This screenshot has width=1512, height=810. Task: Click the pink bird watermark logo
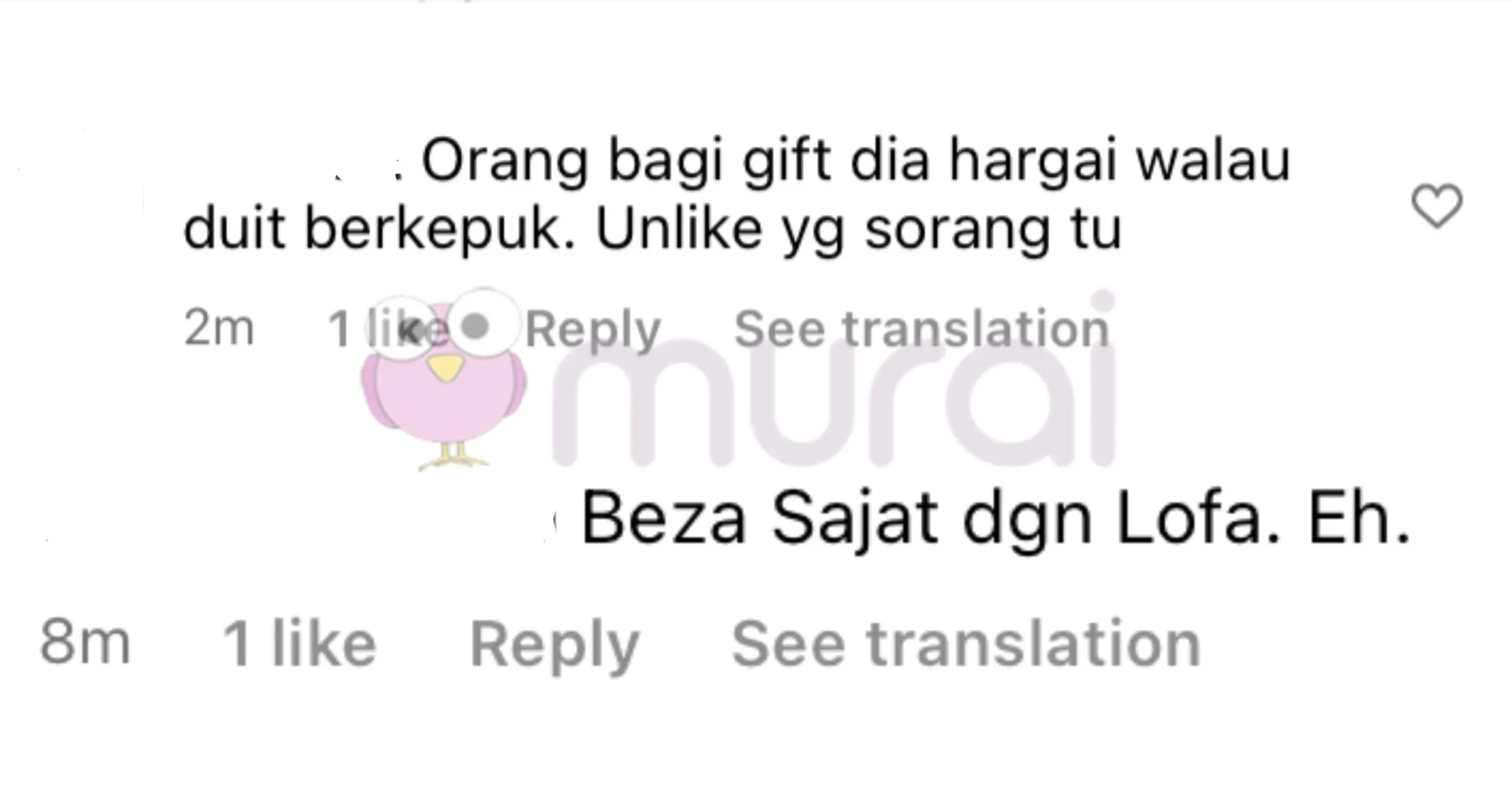click(x=444, y=379)
